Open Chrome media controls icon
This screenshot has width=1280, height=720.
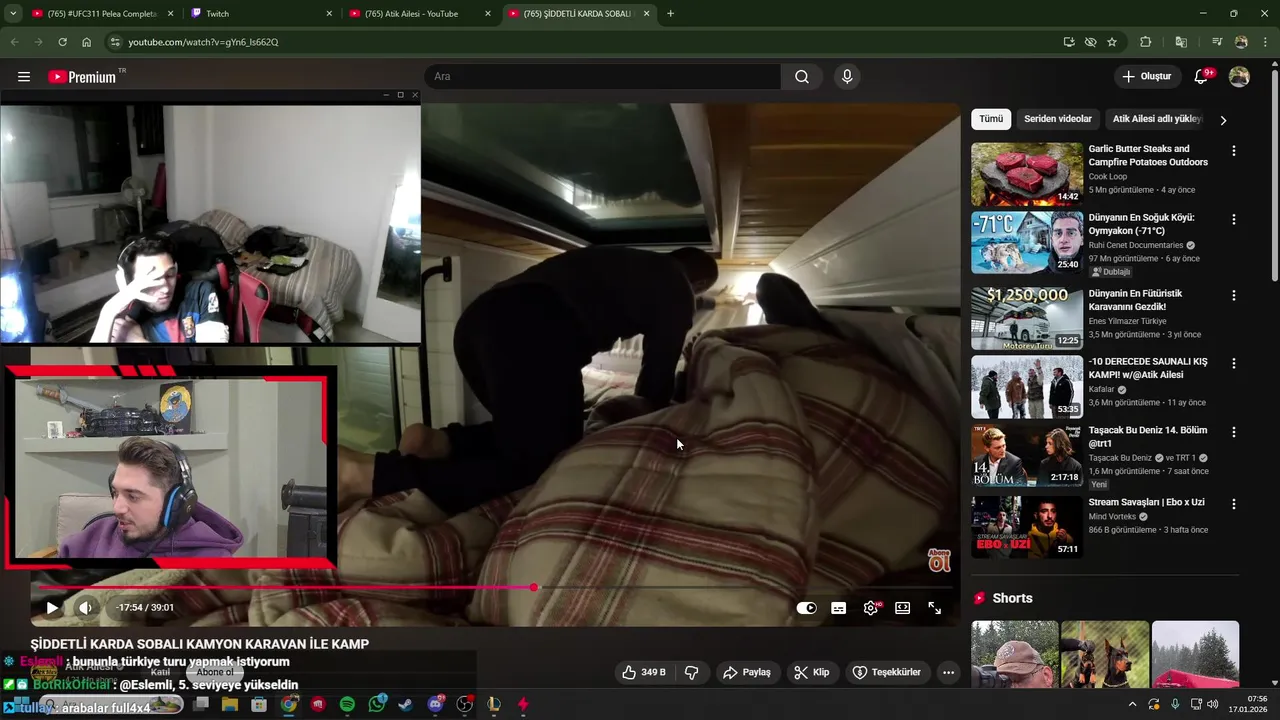[1217, 42]
